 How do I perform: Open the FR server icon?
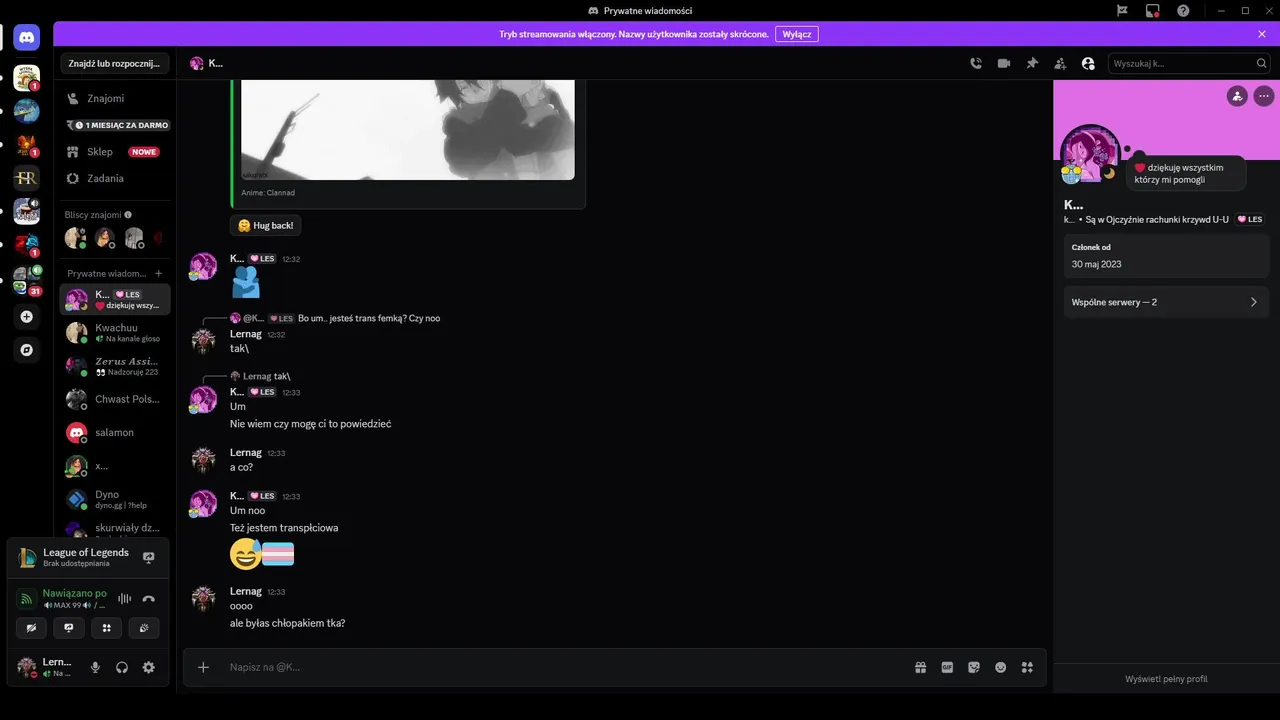point(26,178)
